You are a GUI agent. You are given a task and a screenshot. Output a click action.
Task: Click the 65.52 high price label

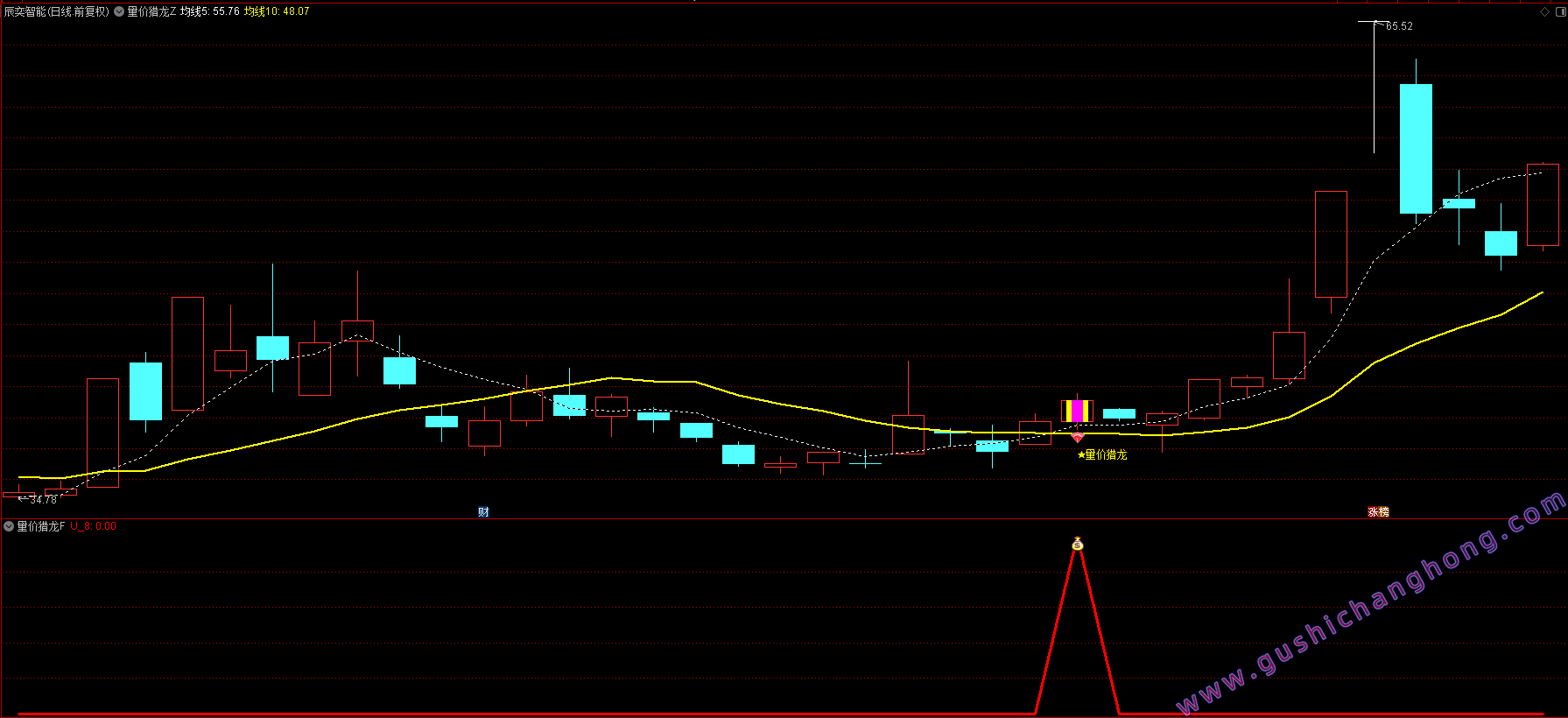1399,26
